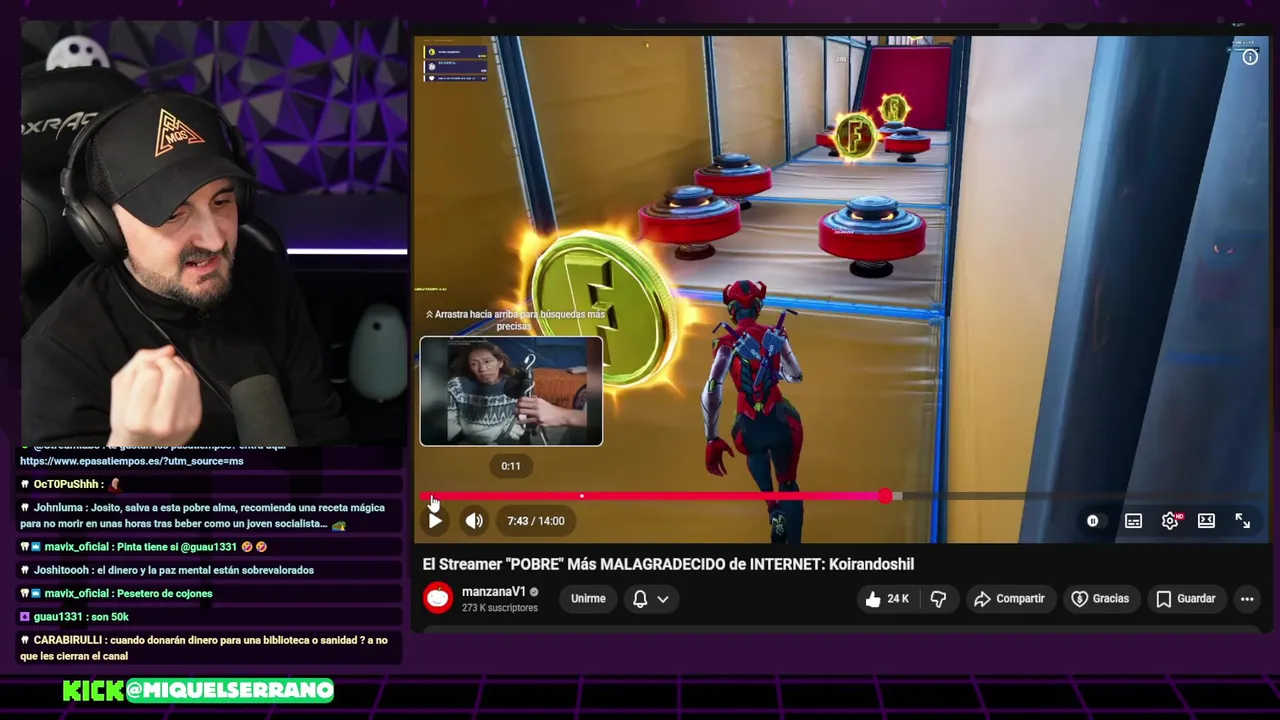Screen dimensions: 1280x720
Task: Click the Compartir share button
Action: click(1009, 599)
